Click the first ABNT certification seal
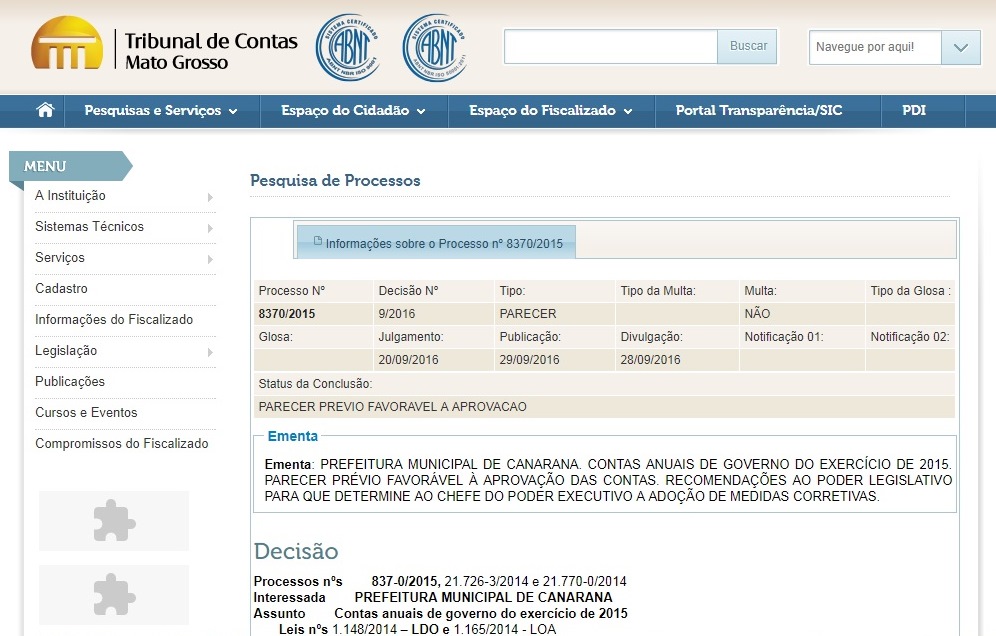 click(347, 47)
